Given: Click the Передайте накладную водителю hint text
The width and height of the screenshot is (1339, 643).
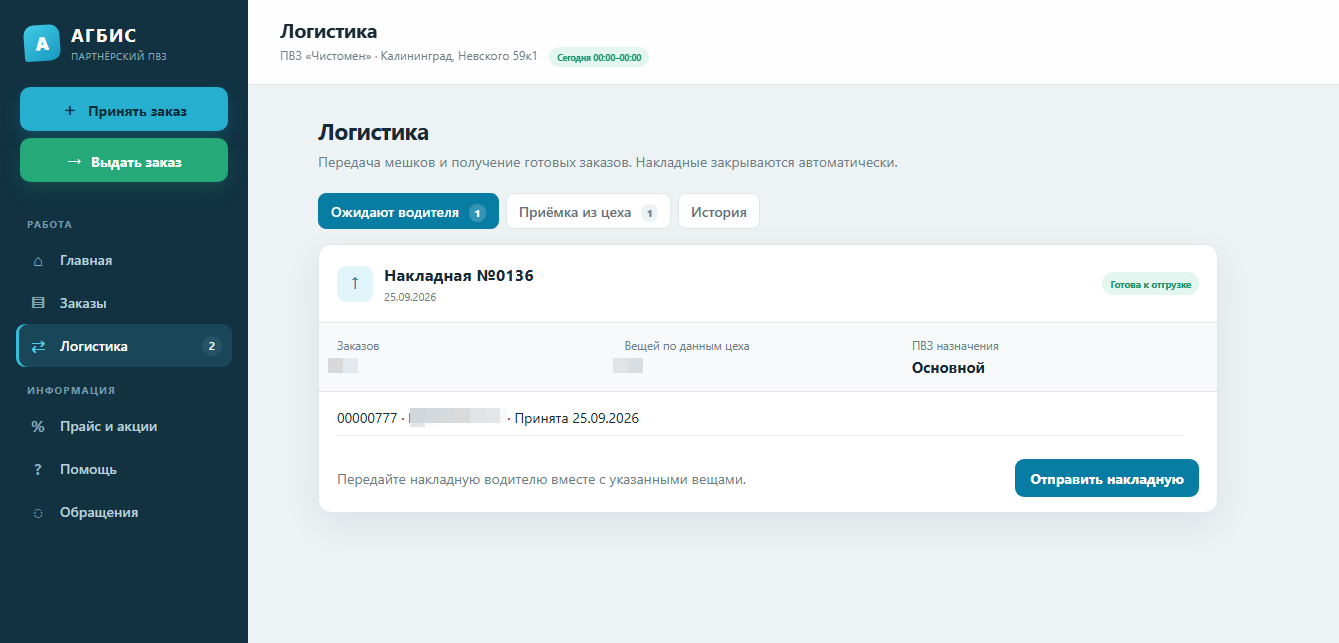Looking at the screenshot, I should coord(541,479).
